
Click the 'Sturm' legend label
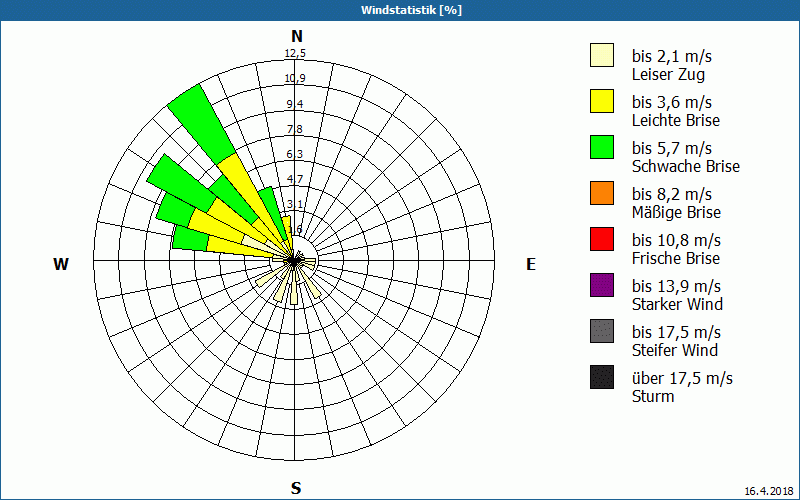click(x=653, y=396)
